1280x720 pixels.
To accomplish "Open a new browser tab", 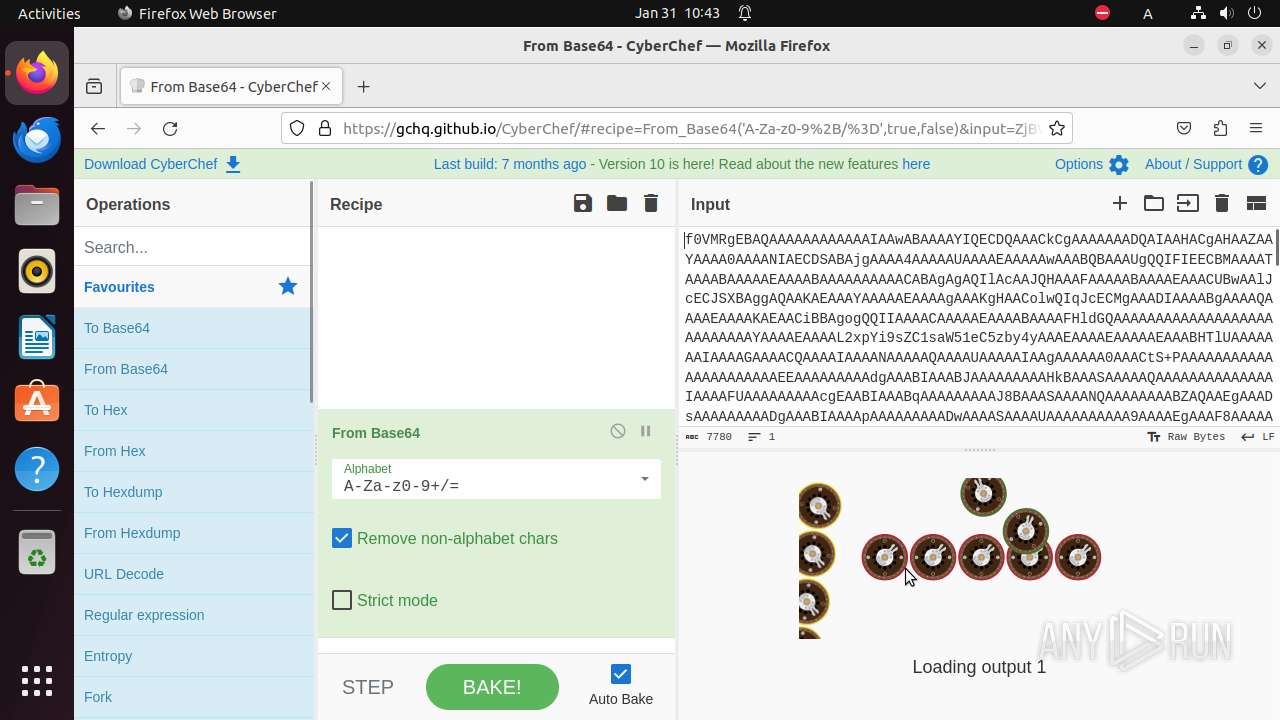I will tap(363, 87).
